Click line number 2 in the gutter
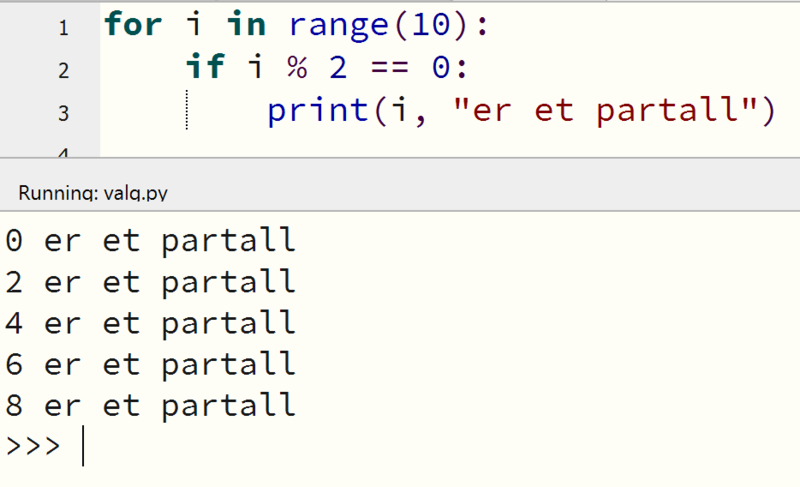Viewport: 800px width, 487px height. tap(64, 71)
